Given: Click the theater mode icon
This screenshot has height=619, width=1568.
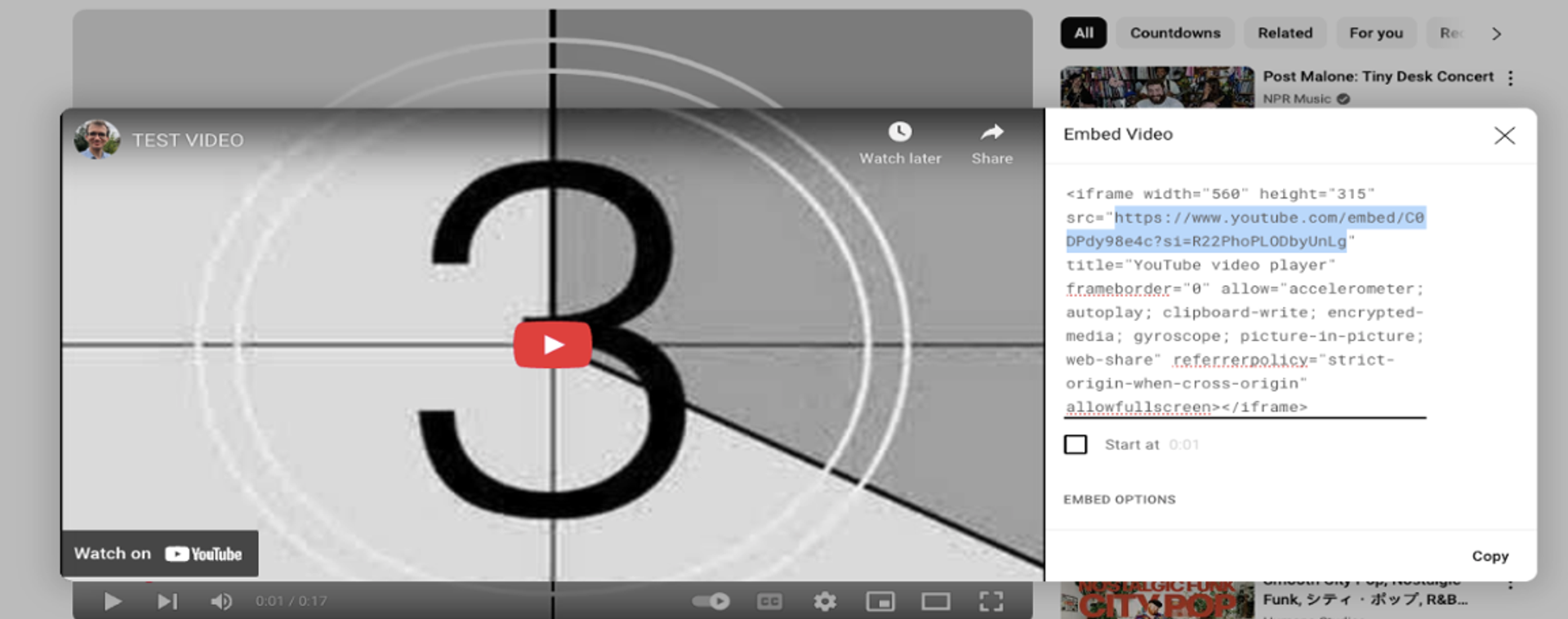Looking at the screenshot, I should click(936, 602).
